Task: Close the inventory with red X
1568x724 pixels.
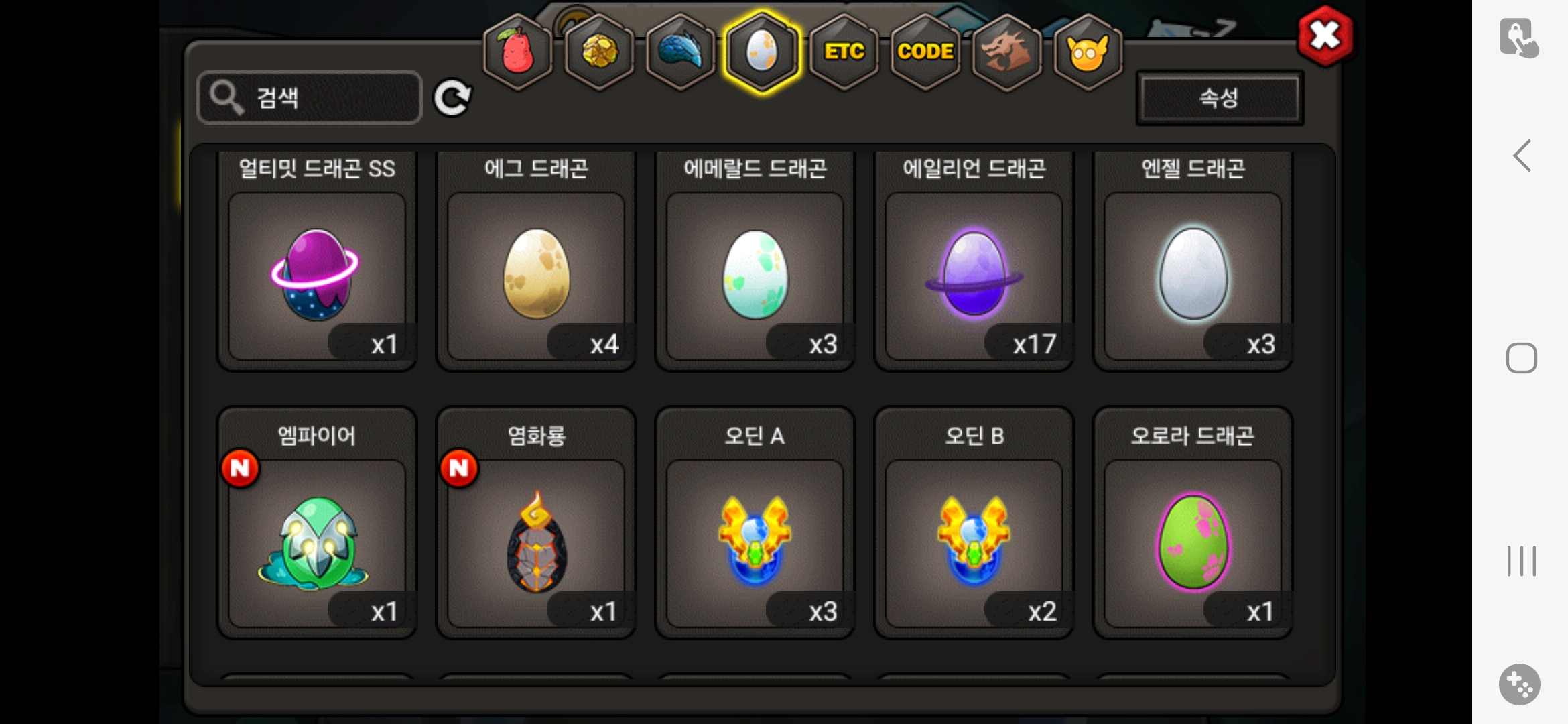Action: coord(1325,36)
